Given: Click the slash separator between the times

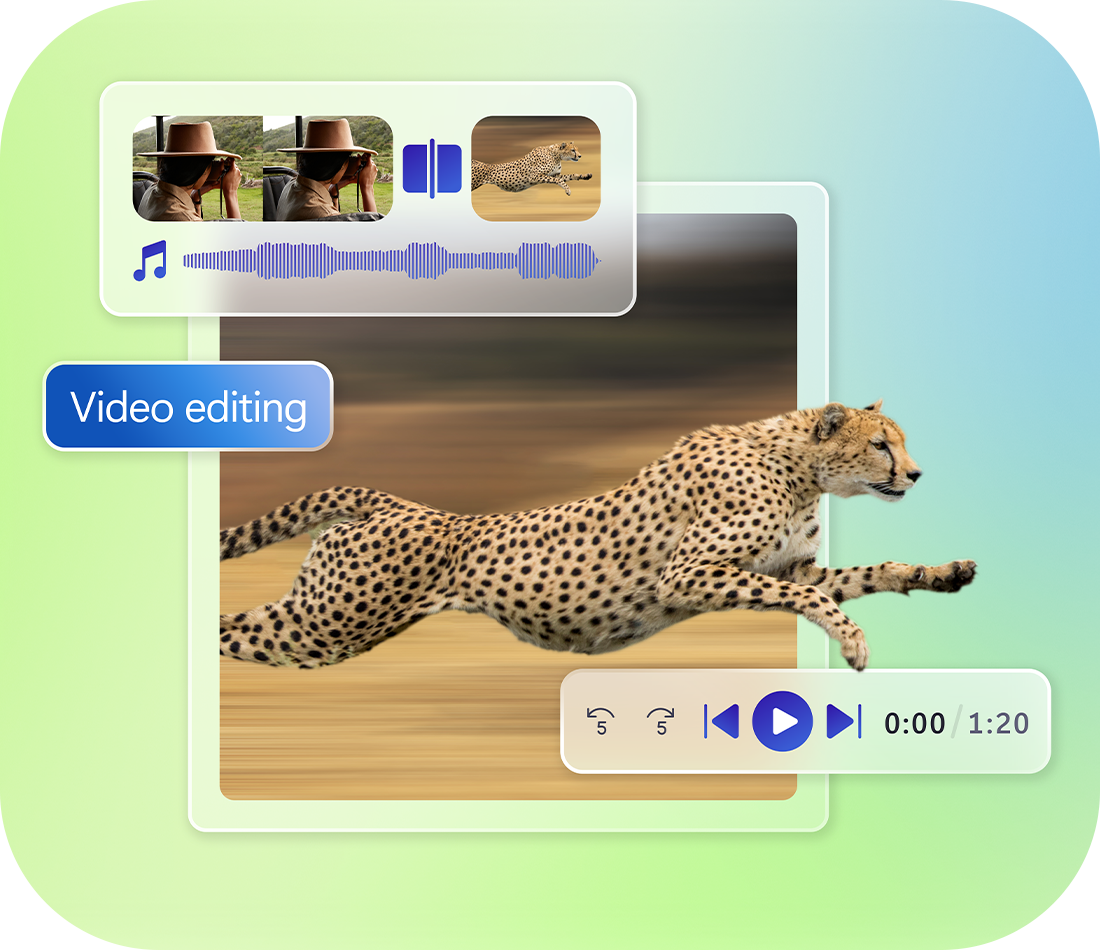Looking at the screenshot, I should [957, 723].
